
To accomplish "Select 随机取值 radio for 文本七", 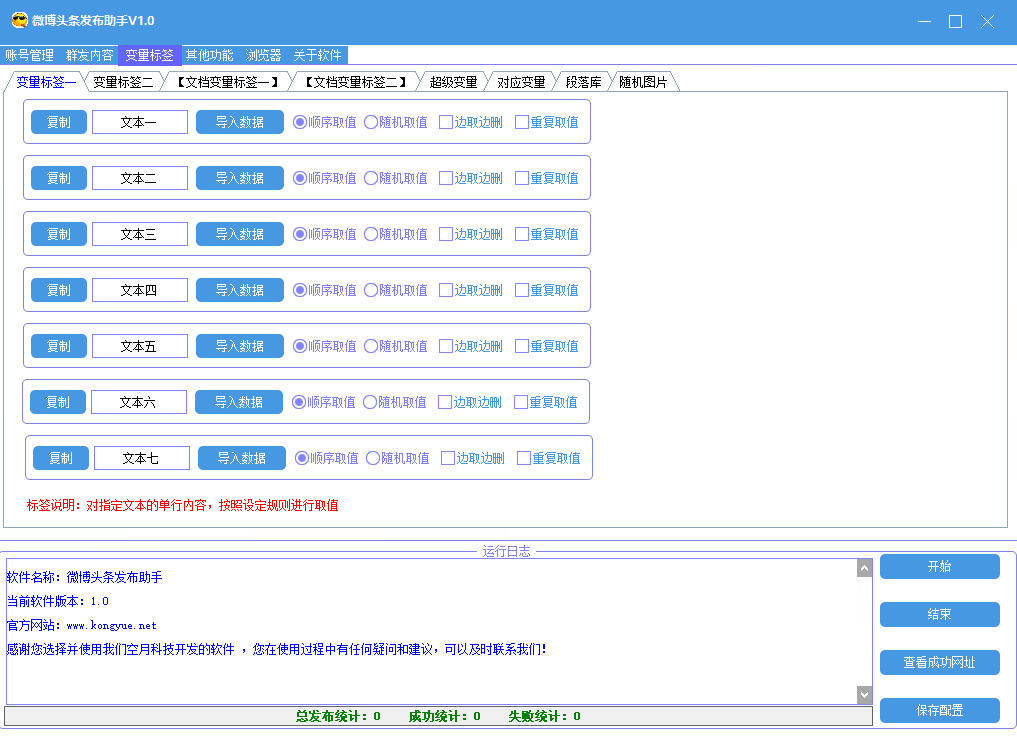I will [398, 458].
